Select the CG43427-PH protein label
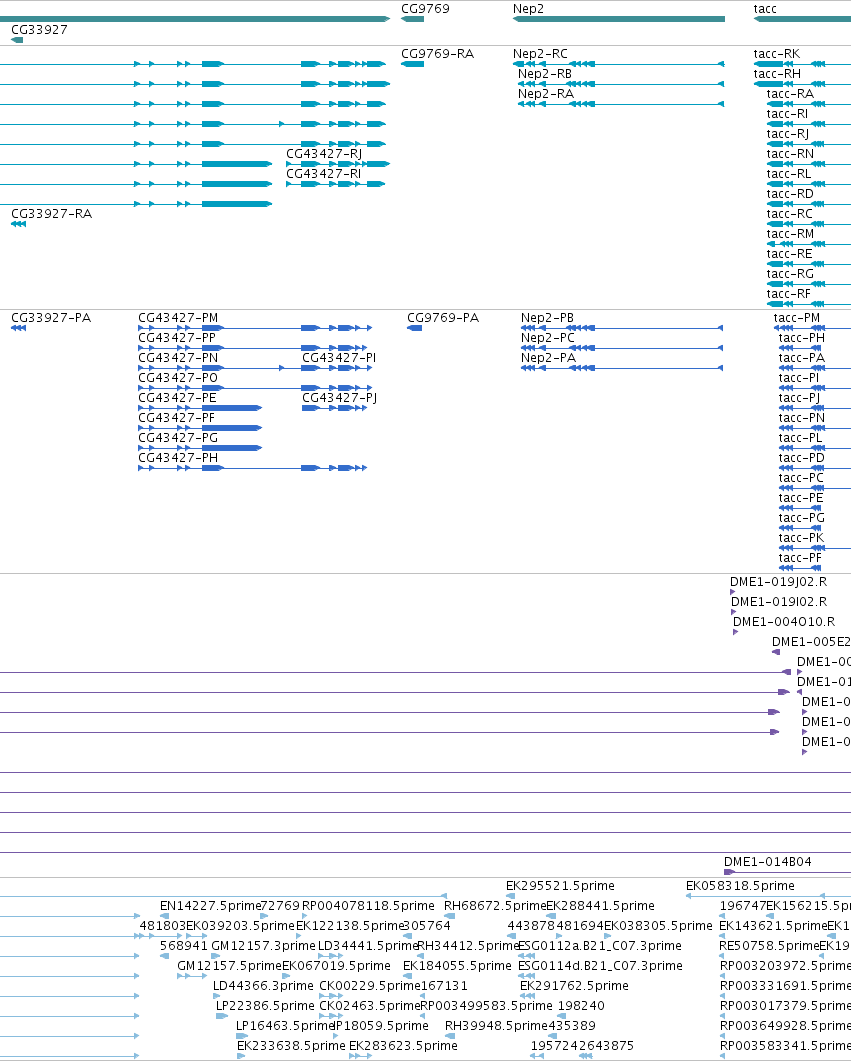The image size is (851, 1061). pos(178,457)
